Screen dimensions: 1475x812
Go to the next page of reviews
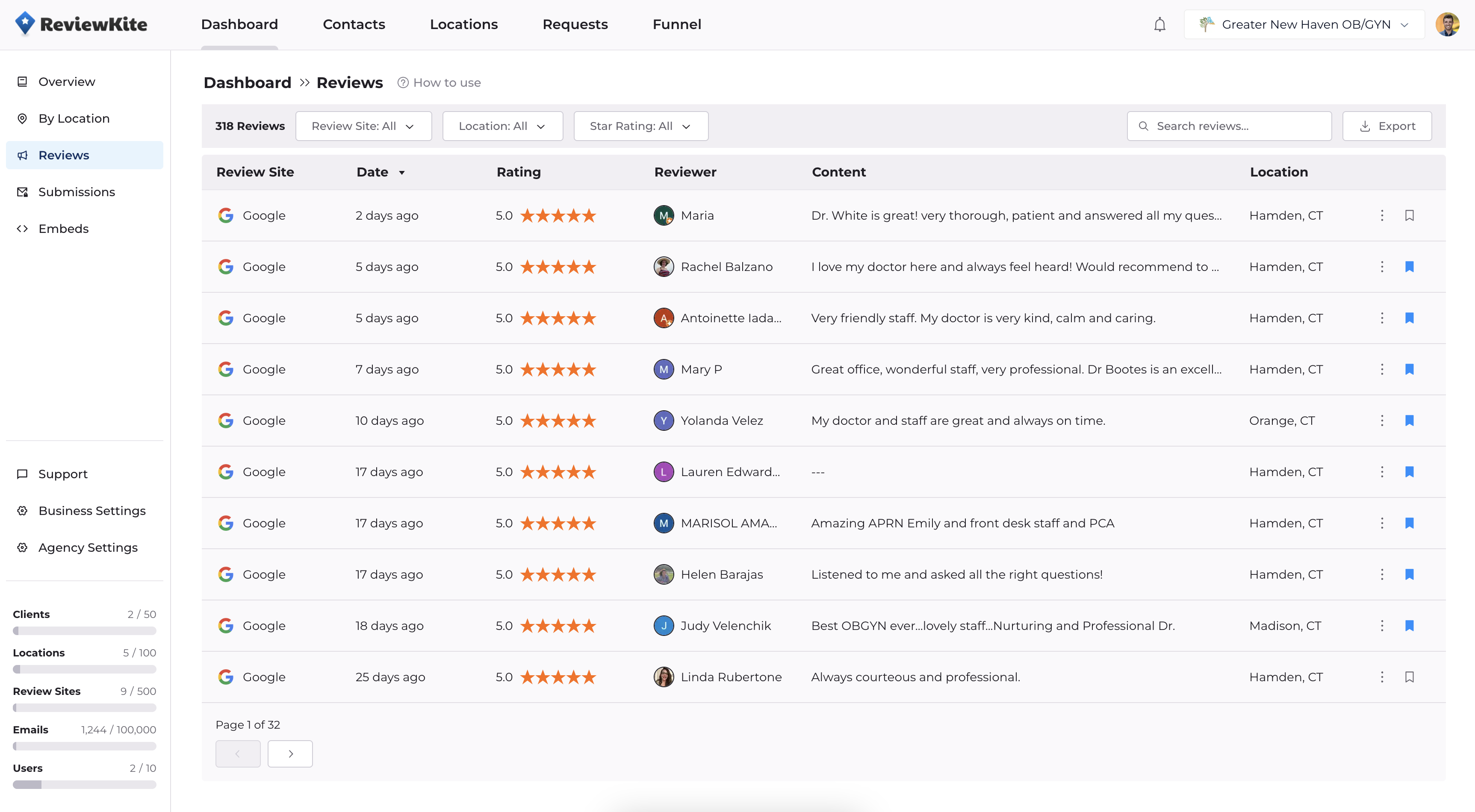(290, 753)
